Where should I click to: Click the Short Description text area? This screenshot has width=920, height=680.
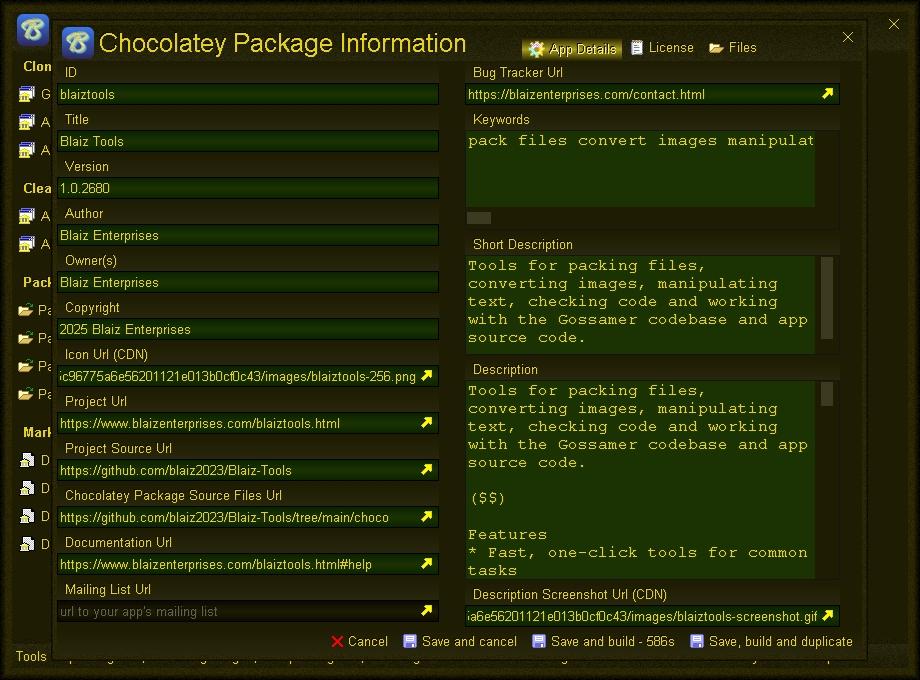coord(640,305)
